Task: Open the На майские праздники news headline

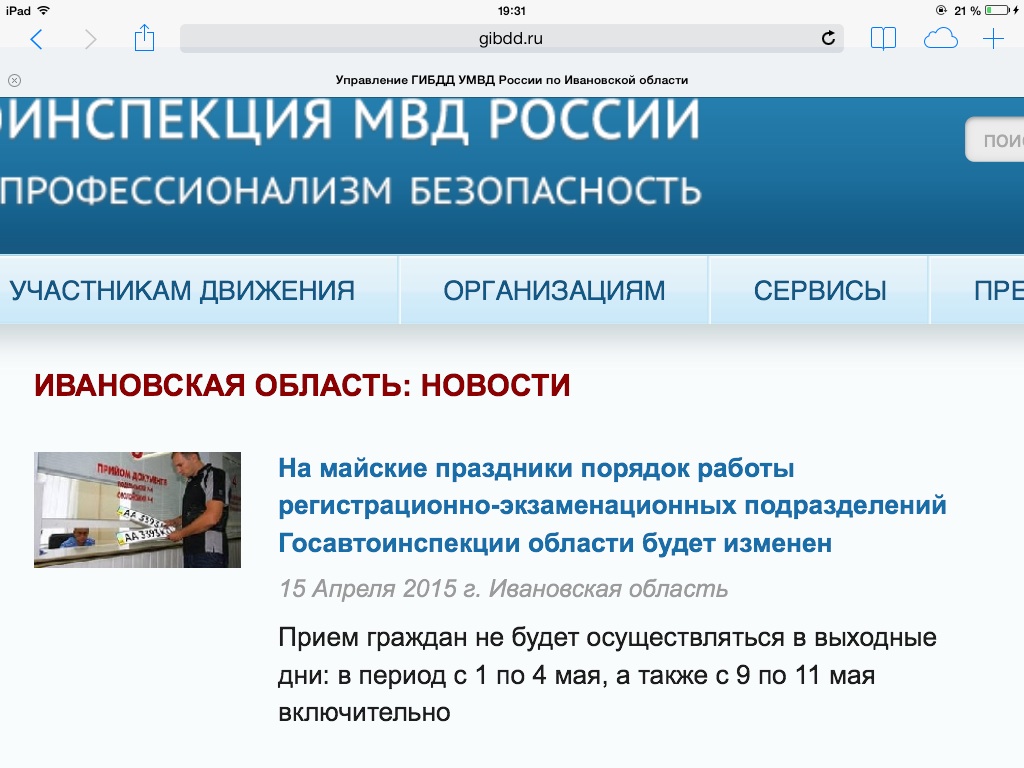Action: pyautogui.click(x=612, y=506)
